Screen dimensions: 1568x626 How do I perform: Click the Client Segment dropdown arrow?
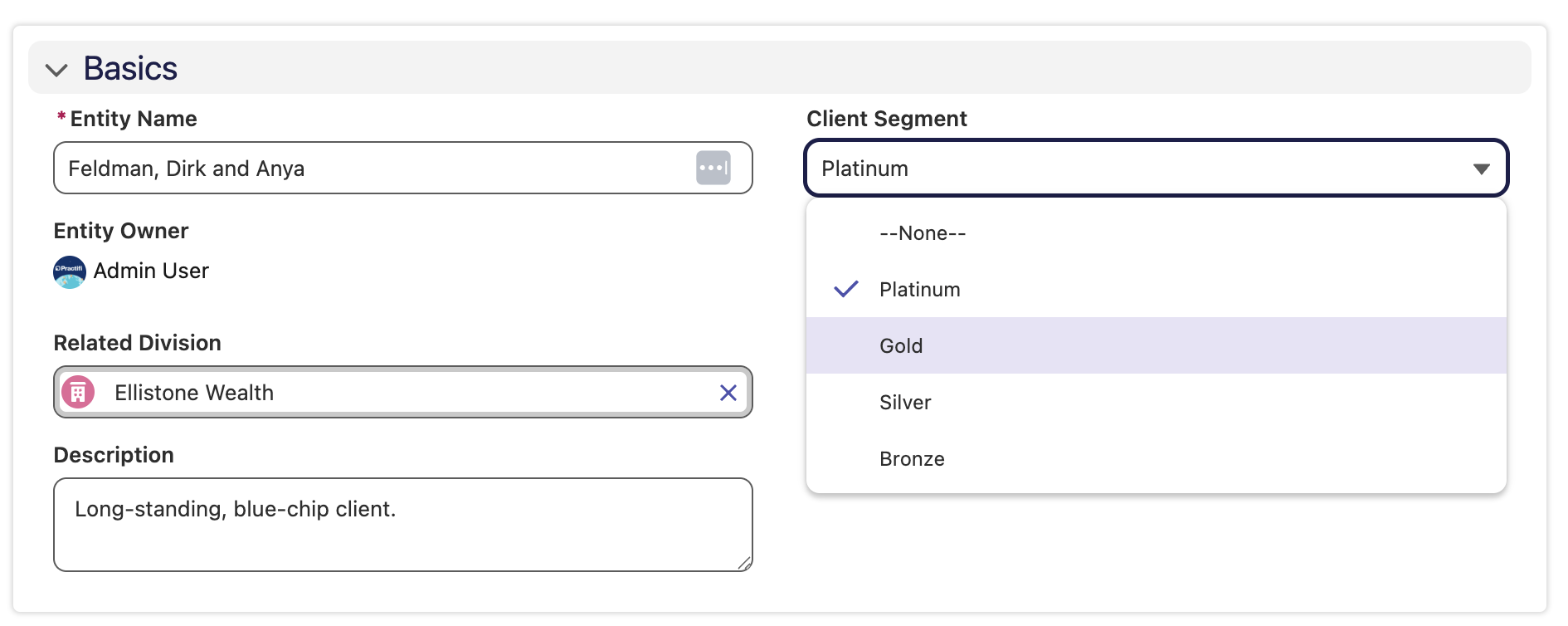(x=1481, y=169)
